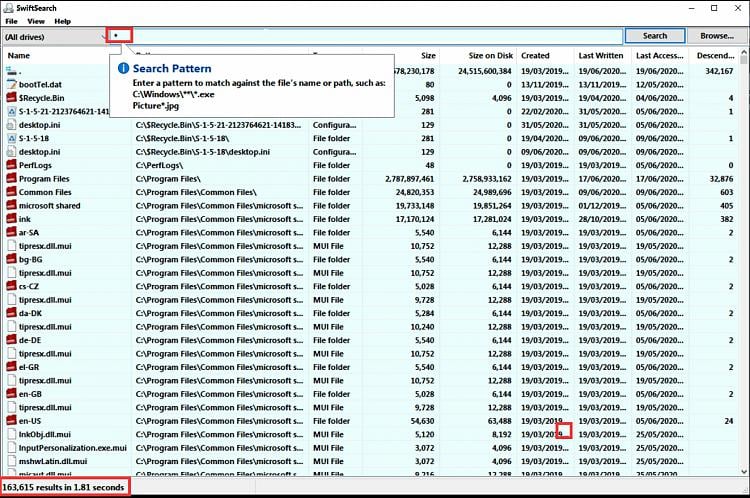Click the cs-CZ folder icon
The image size is (750, 498).
tap(11, 286)
